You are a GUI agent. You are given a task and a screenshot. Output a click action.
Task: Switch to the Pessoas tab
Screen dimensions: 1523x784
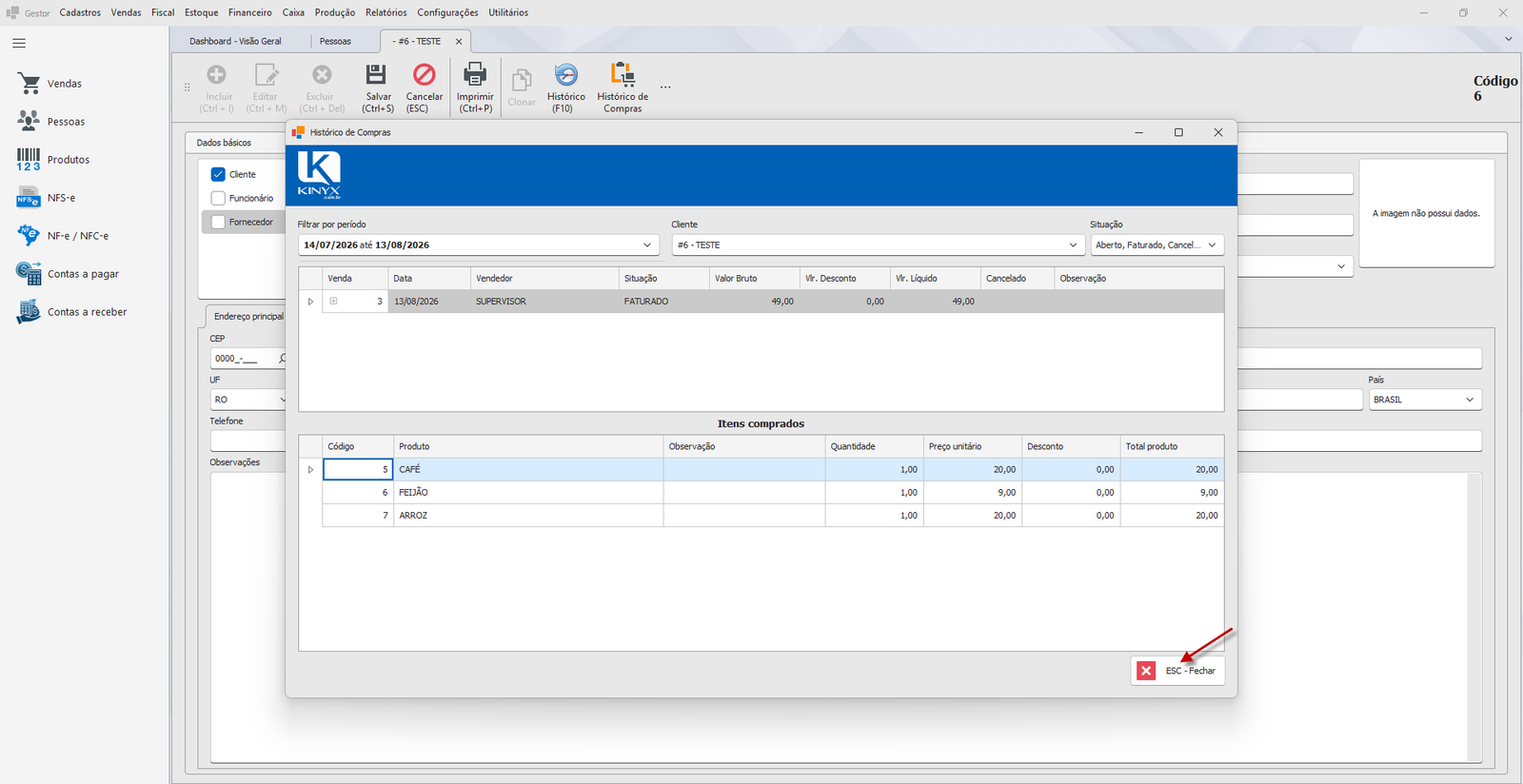point(335,41)
